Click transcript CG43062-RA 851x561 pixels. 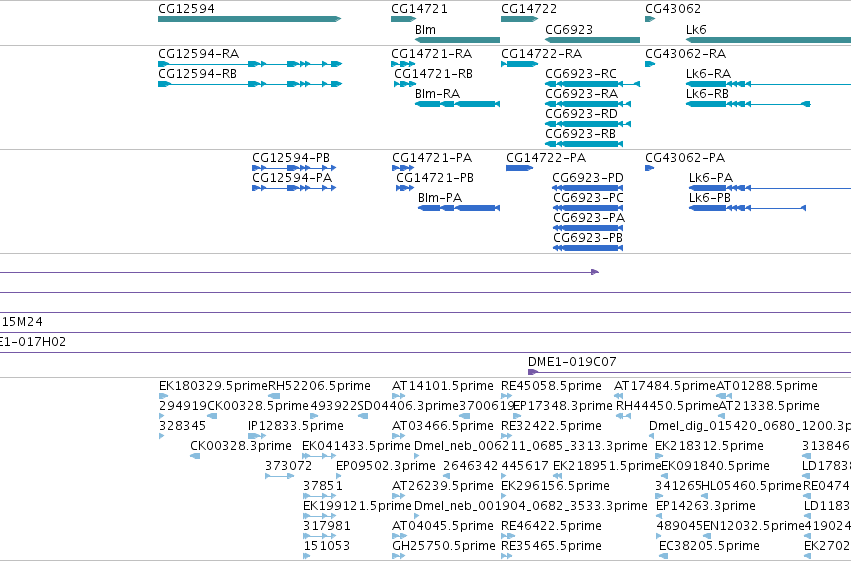click(x=650, y=64)
